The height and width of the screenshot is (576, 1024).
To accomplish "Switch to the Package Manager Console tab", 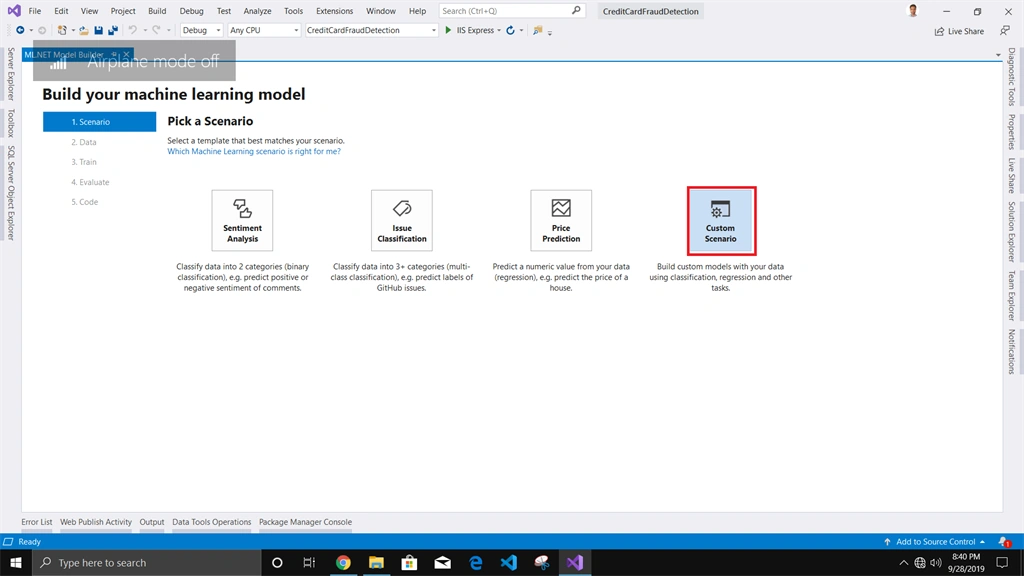I will click(x=305, y=522).
